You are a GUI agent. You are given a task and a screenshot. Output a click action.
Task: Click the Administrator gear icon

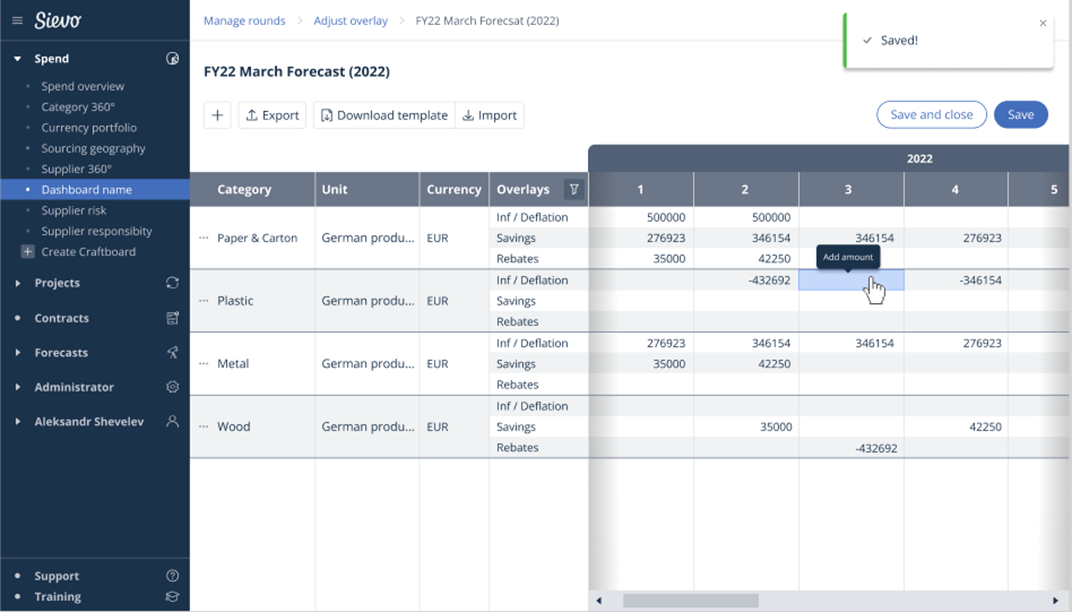(172, 387)
